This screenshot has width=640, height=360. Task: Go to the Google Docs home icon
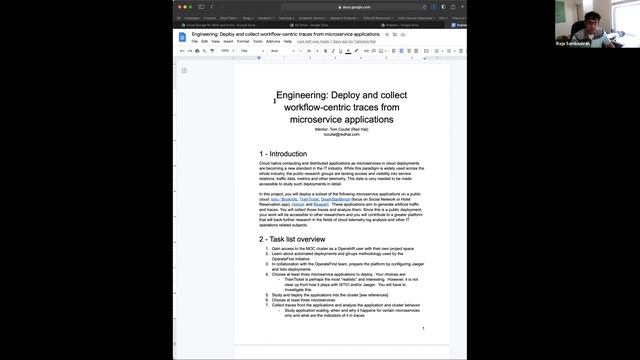[182, 37]
